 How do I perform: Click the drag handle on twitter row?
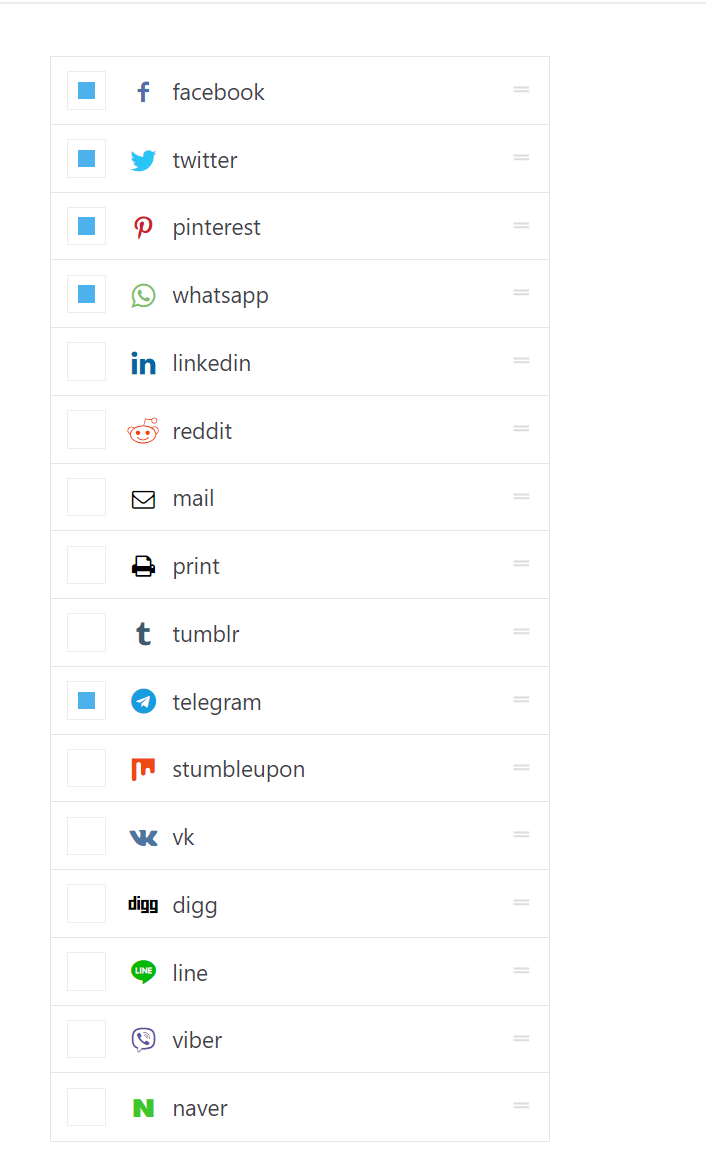coord(521,157)
